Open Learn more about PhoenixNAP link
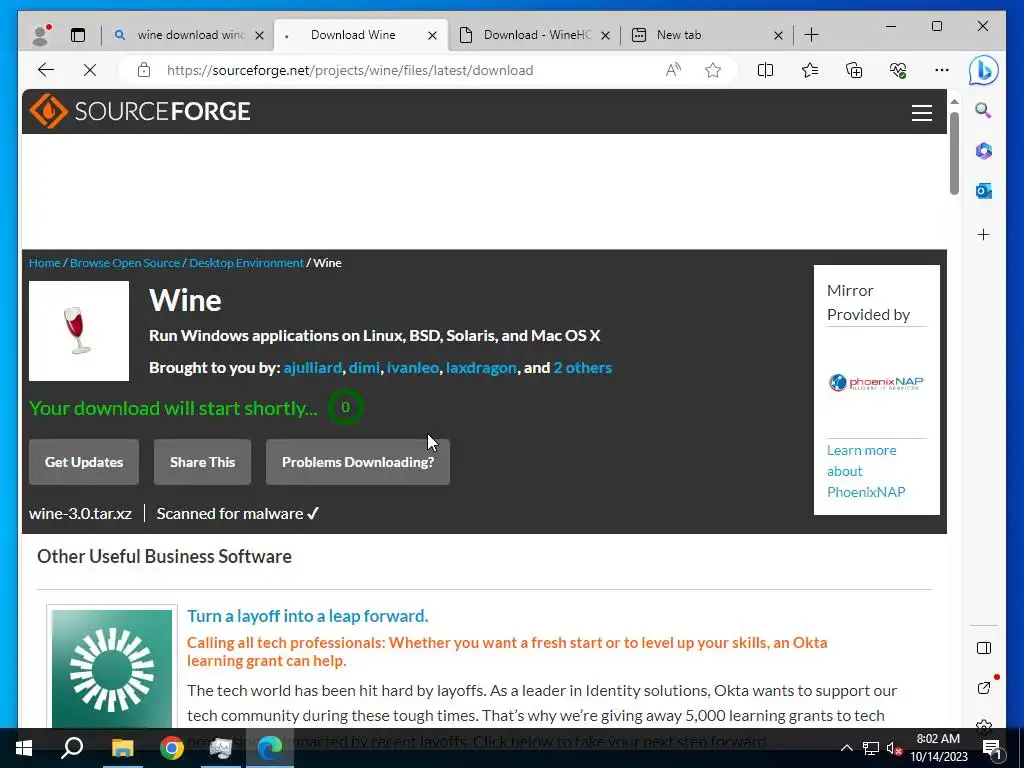The height and width of the screenshot is (768, 1024). click(x=866, y=471)
